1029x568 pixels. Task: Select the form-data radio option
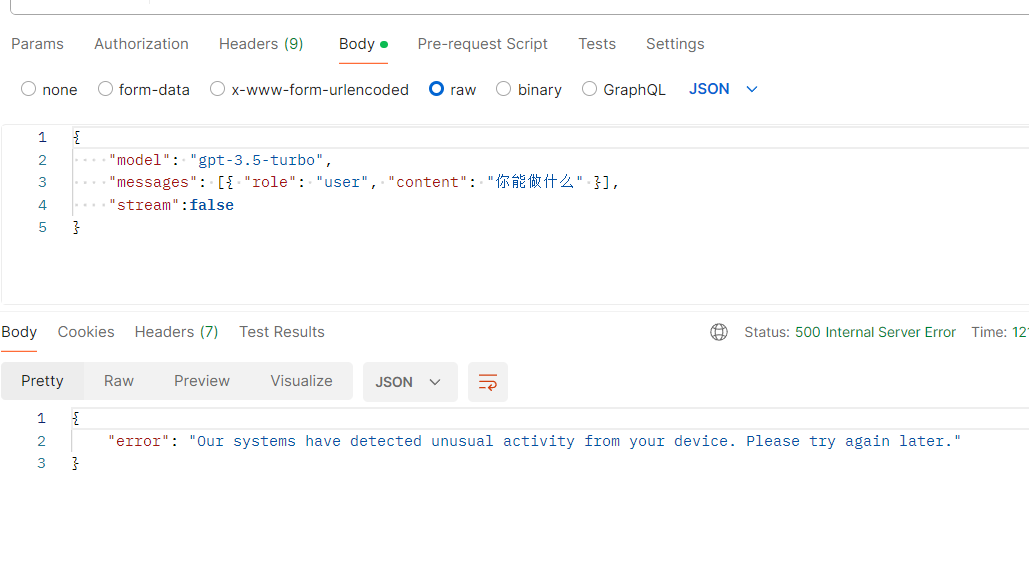(105, 89)
